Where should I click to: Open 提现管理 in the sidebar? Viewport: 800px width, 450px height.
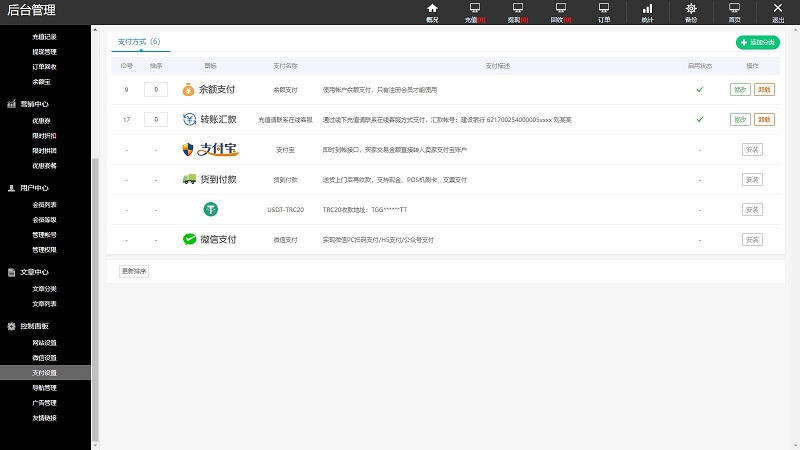[44, 52]
